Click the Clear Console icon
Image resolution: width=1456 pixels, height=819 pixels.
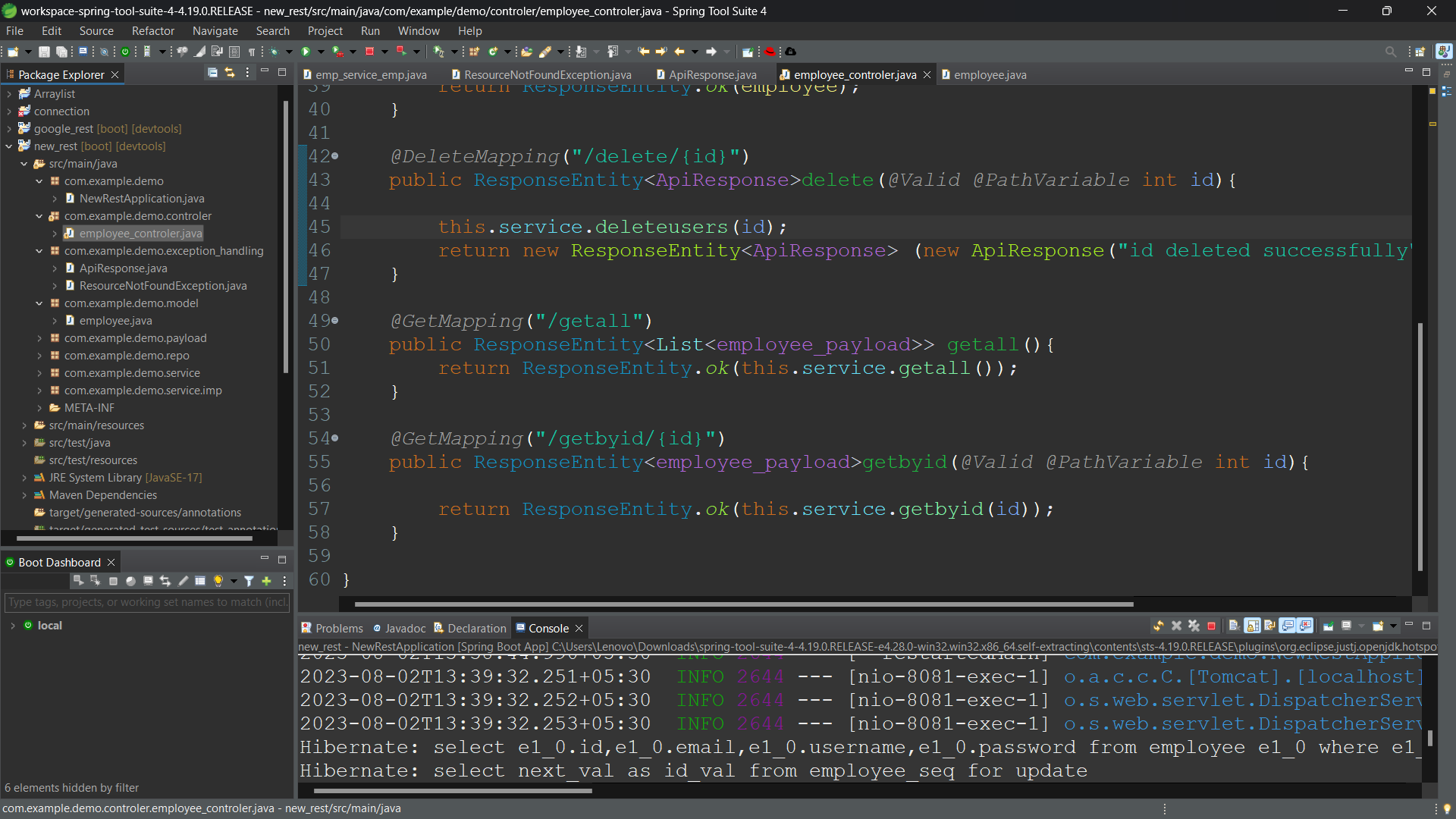pos(1234,626)
